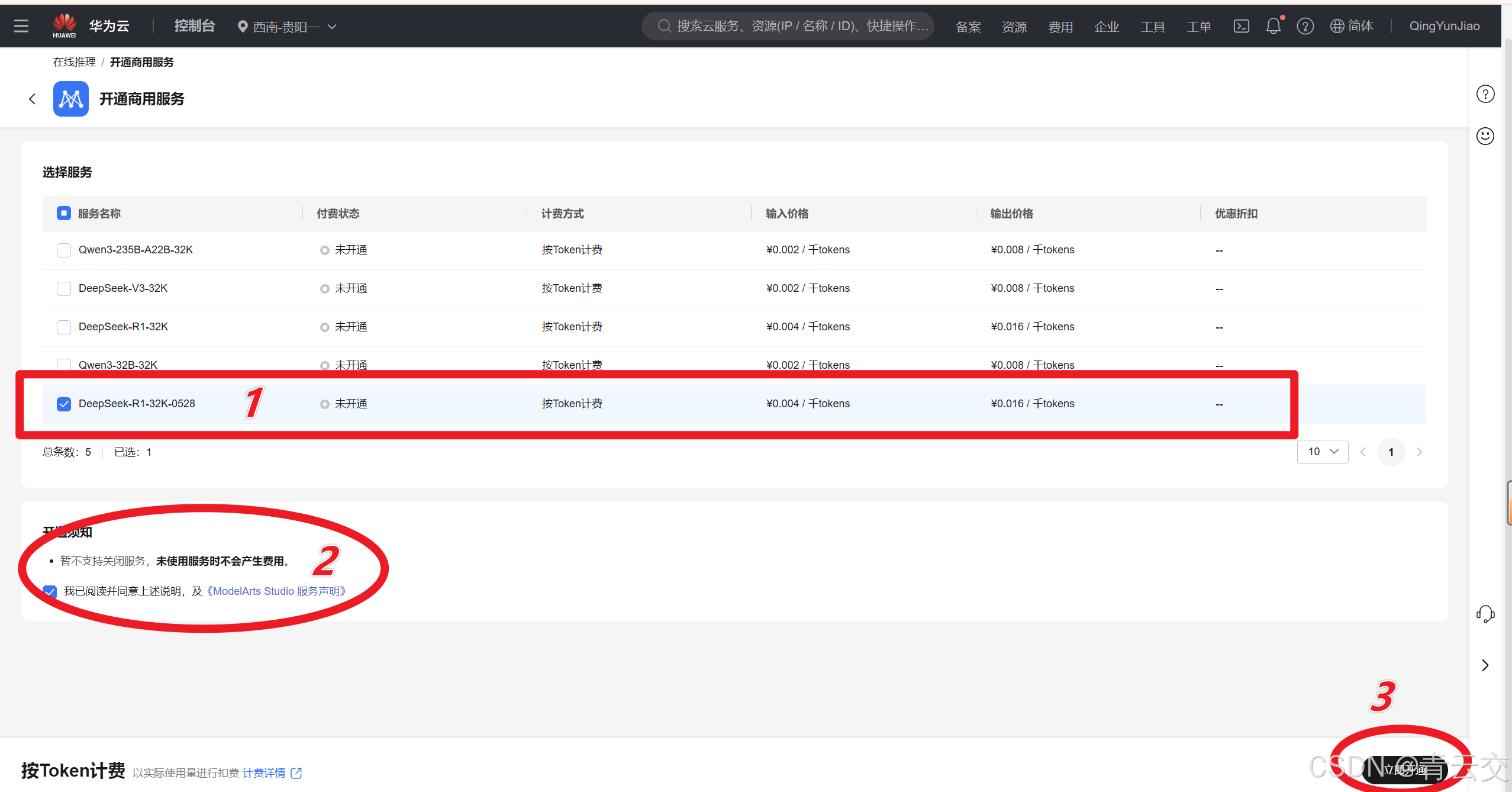Open the 费用 menu
This screenshot has width=1512, height=792.
click(1060, 27)
